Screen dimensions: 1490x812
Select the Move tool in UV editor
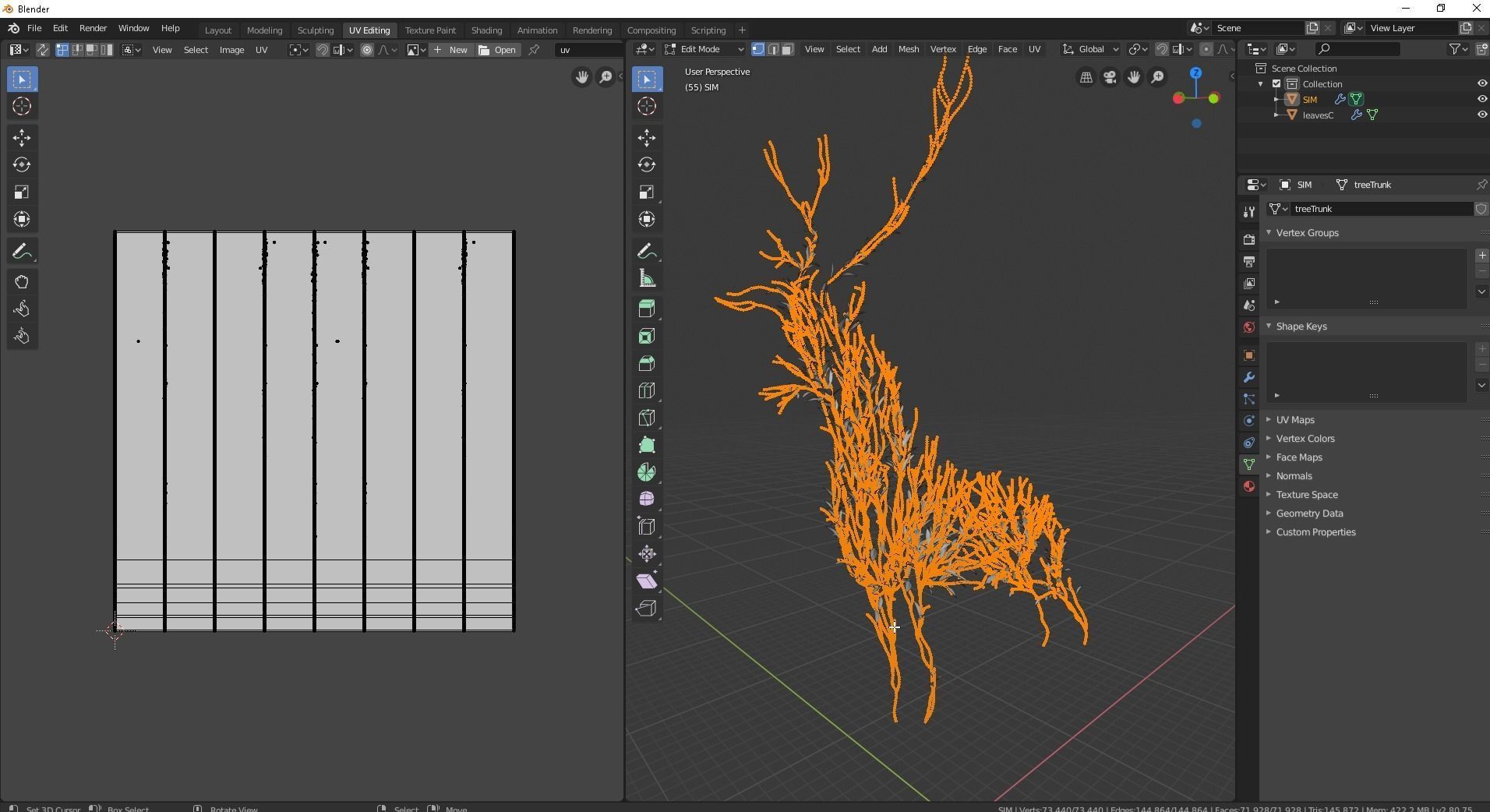click(22, 138)
